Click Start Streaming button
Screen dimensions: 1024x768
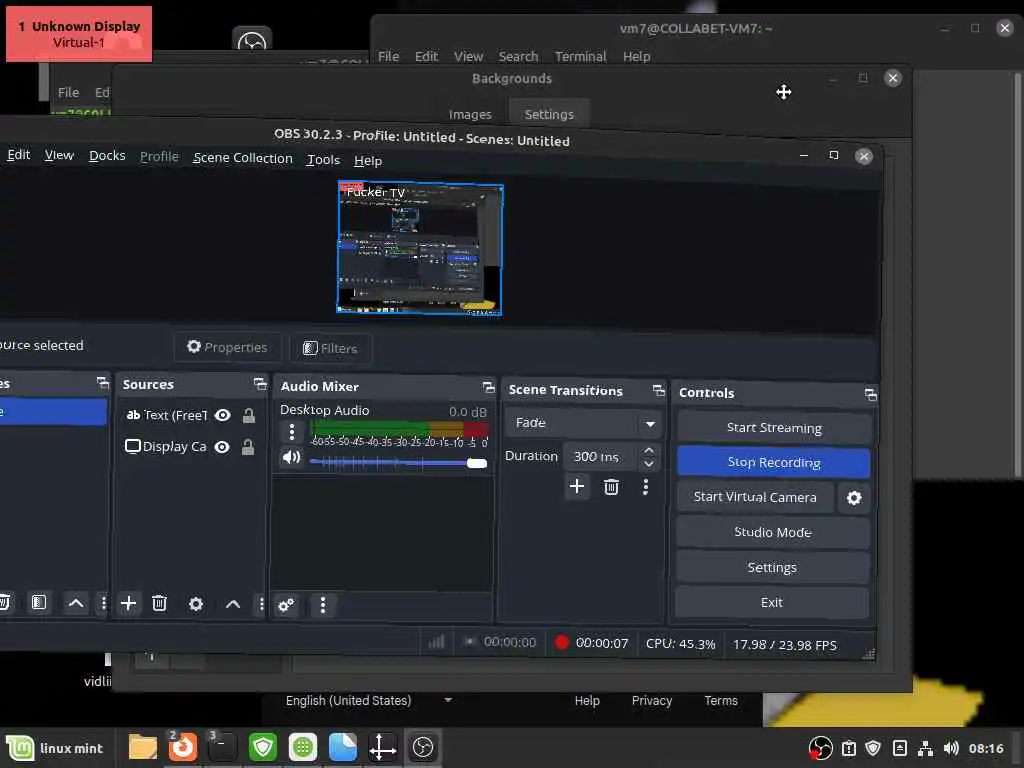coord(774,428)
